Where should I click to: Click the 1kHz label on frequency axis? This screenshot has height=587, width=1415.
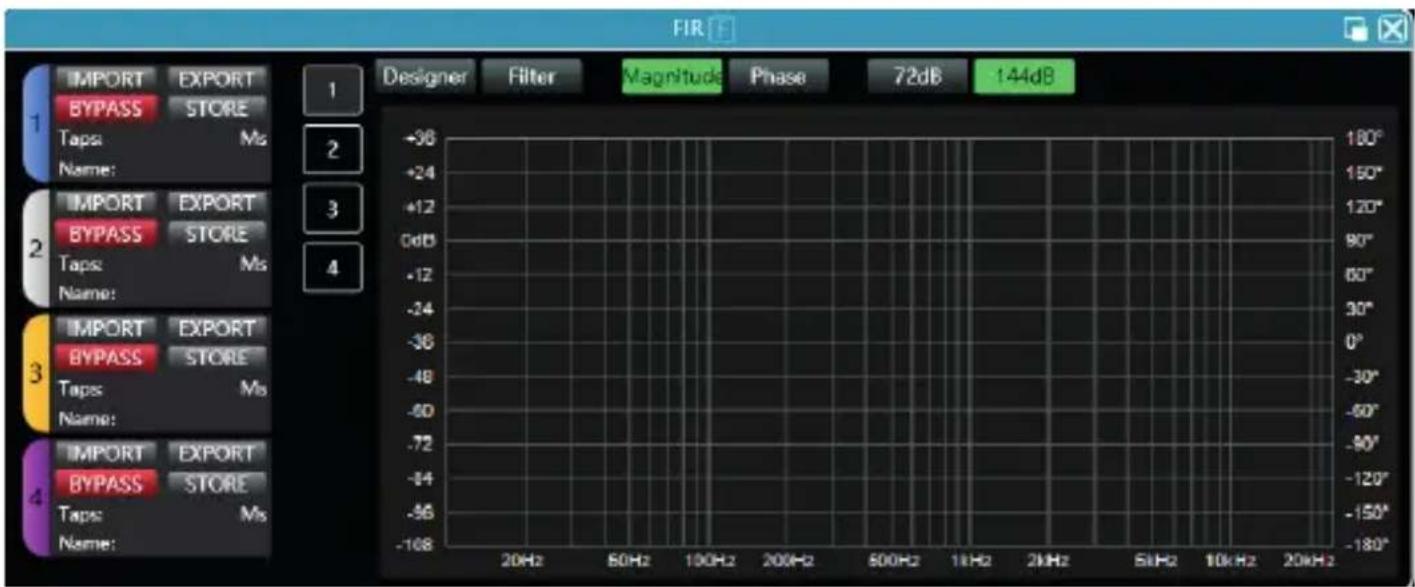(x=970, y=560)
